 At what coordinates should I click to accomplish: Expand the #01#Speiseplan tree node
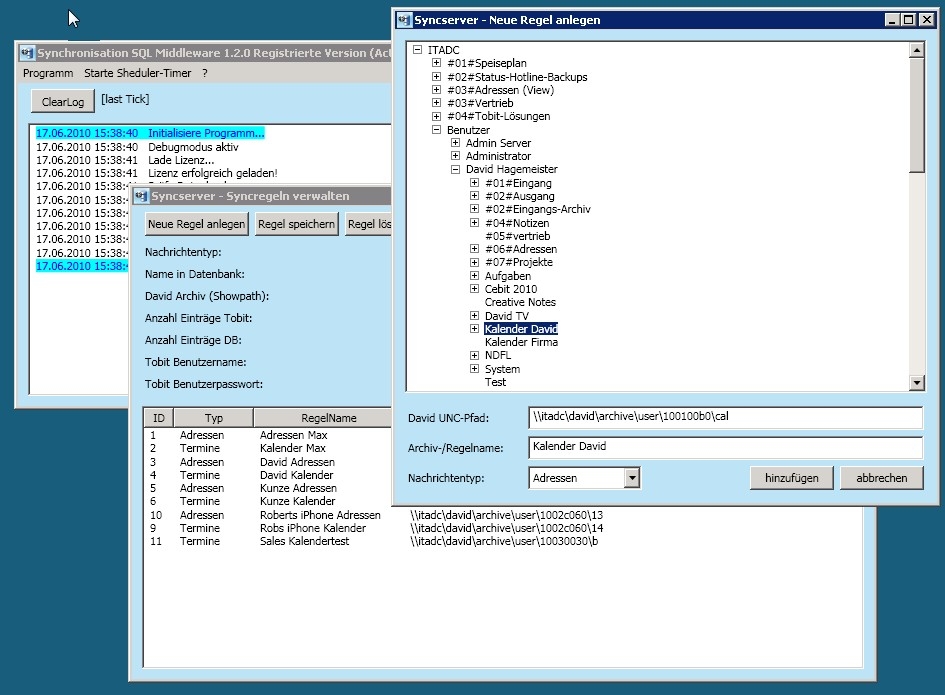click(x=436, y=63)
